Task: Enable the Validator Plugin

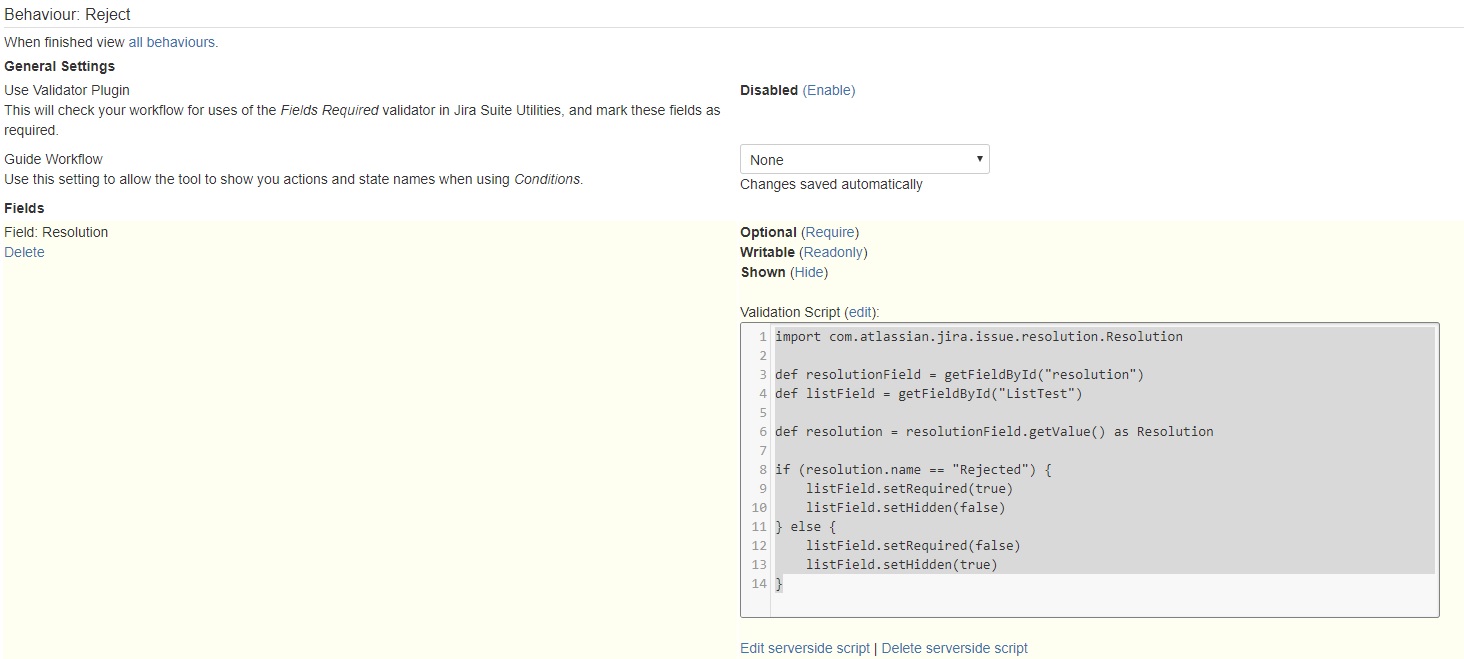Action: (829, 90)
